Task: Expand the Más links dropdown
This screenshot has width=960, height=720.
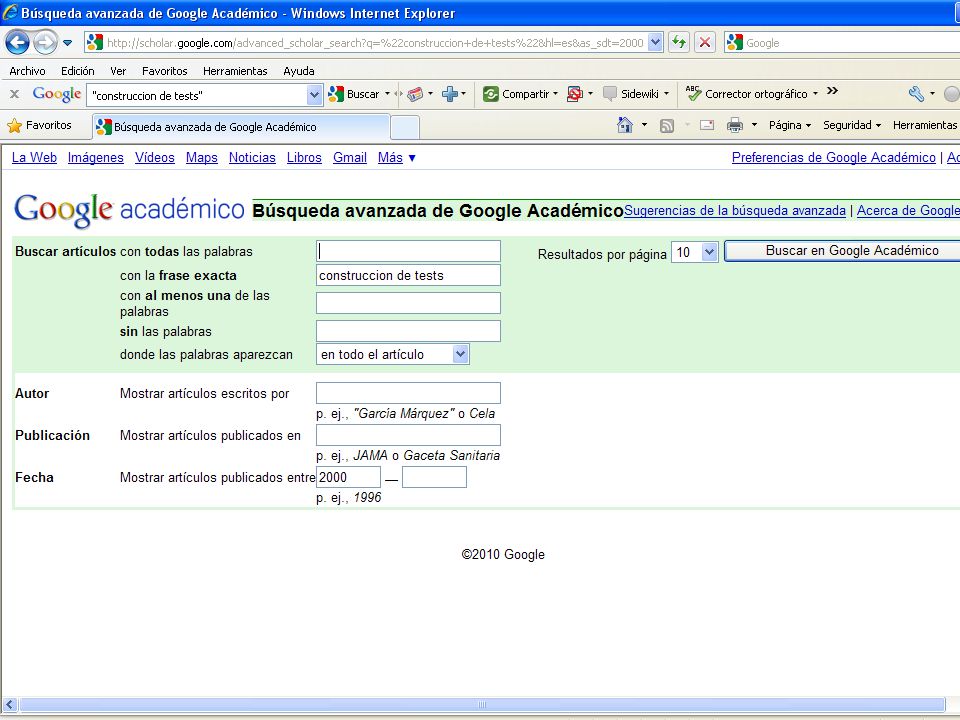Action: [397, 157]
